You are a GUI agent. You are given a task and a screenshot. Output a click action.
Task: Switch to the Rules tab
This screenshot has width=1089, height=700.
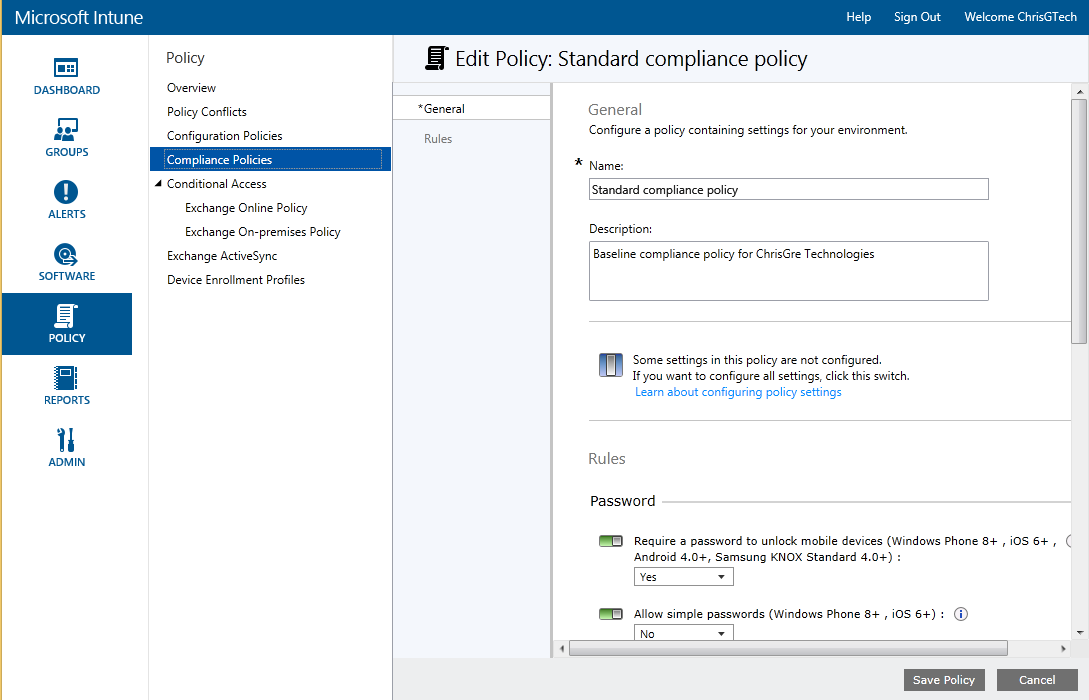coord(437,138)
